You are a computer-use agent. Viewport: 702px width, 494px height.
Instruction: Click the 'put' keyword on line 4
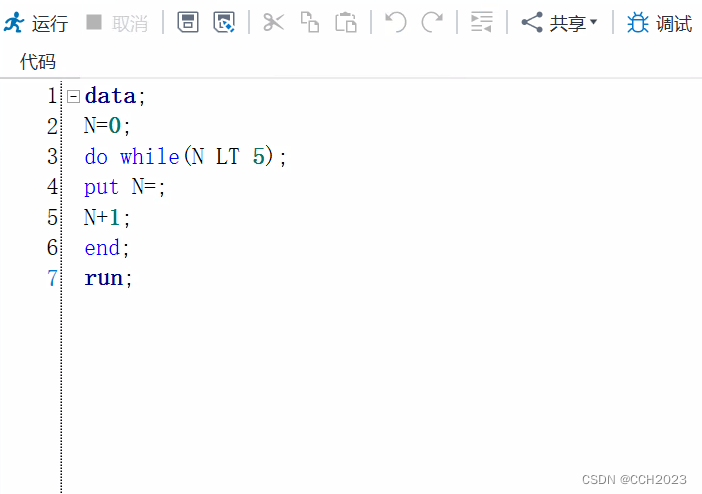click(101, 187)
